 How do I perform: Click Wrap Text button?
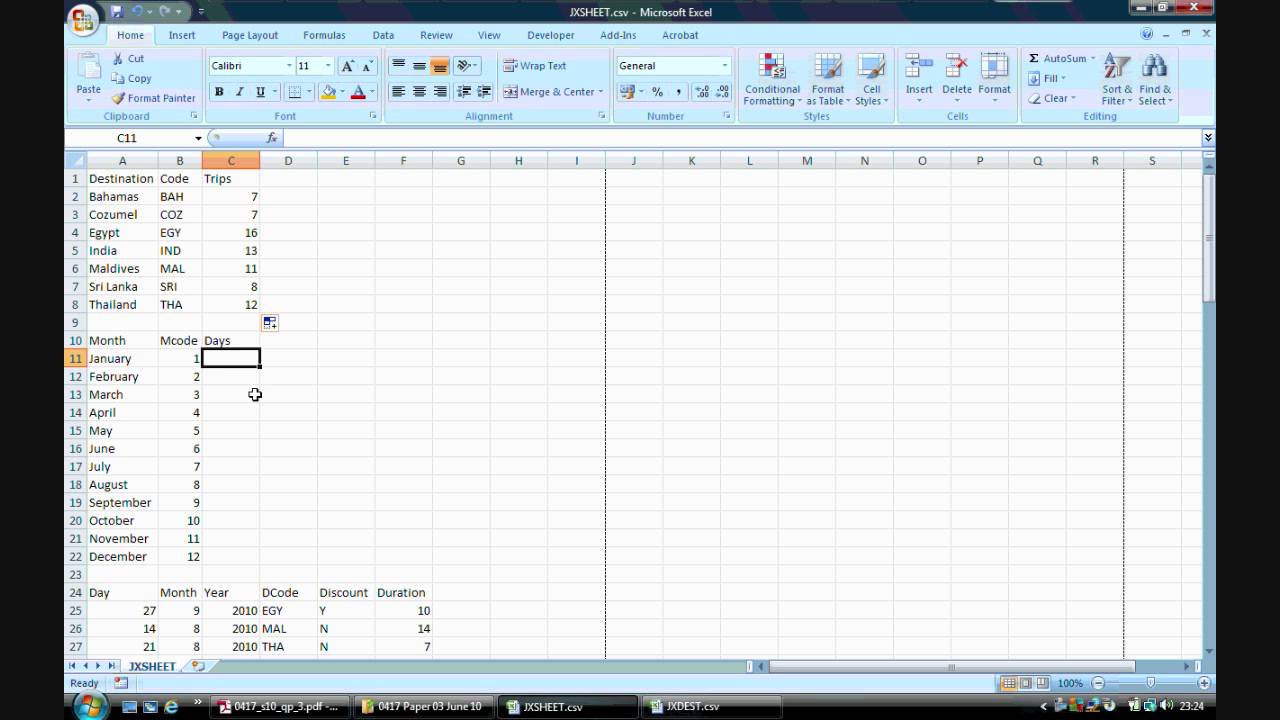point(535,66)
